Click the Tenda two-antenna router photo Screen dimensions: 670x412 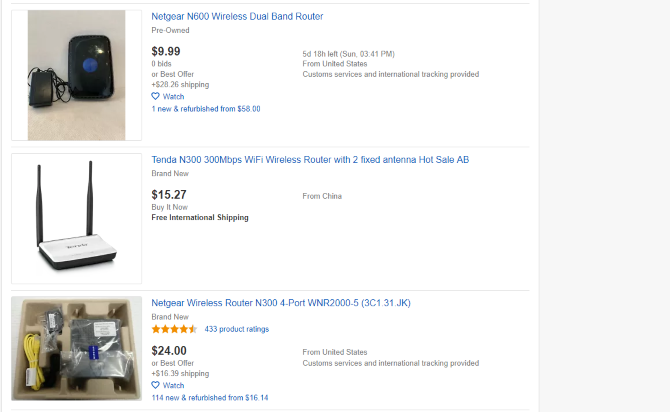click(76, 218)
